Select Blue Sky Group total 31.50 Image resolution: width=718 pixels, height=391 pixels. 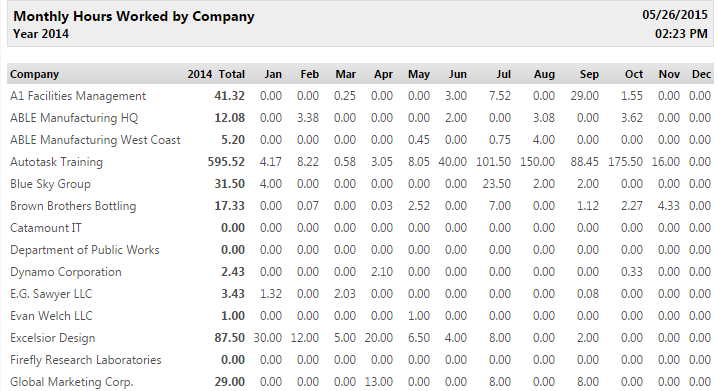(229, 184)
